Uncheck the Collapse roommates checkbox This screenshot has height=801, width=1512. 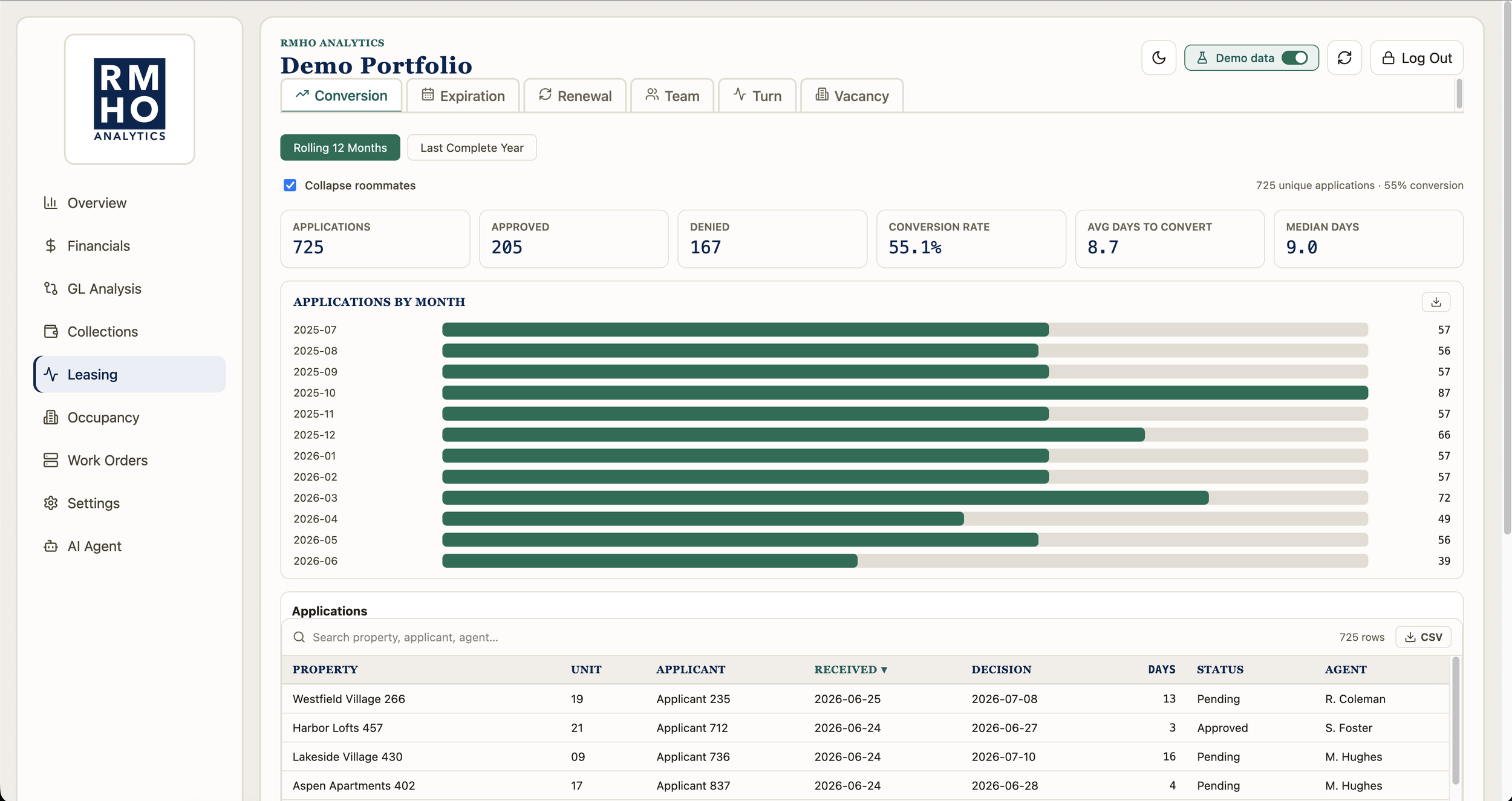pos(290,185)
